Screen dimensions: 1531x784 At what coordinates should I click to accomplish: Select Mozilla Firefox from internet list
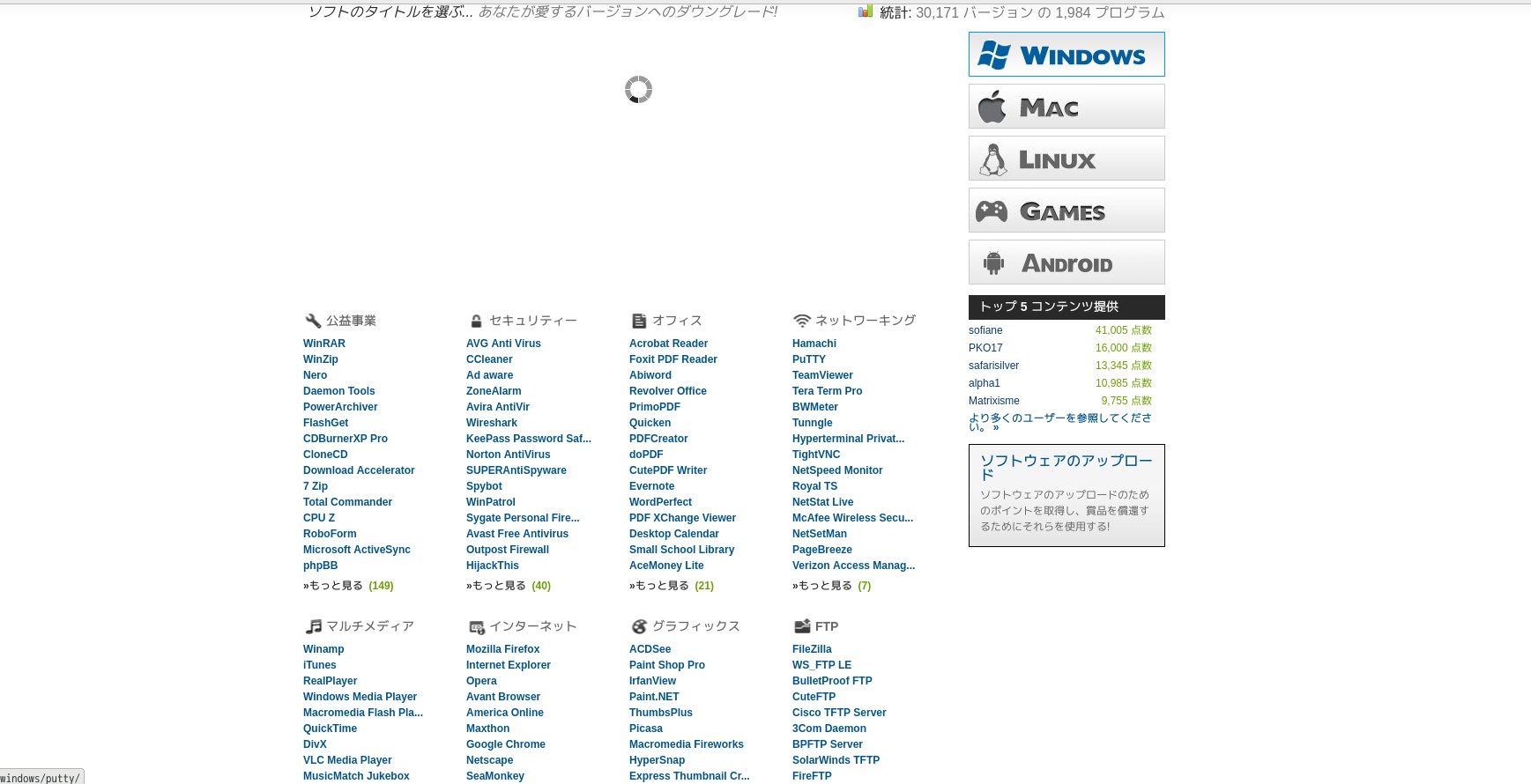502,649
